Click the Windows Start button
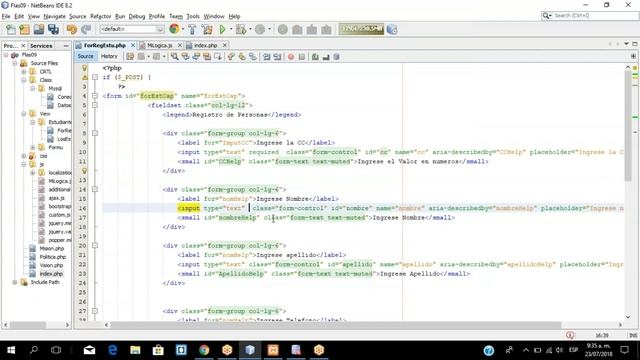 [x=11, y=350]
